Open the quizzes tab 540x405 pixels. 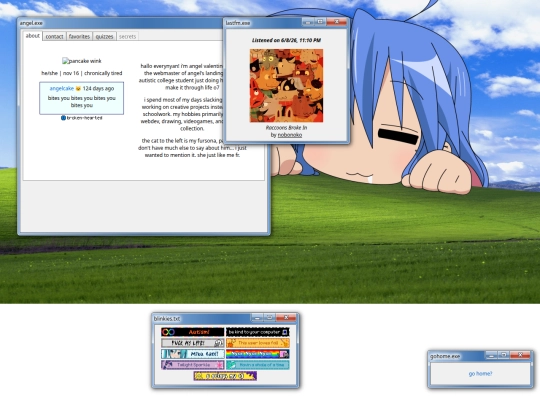point(104,37)
